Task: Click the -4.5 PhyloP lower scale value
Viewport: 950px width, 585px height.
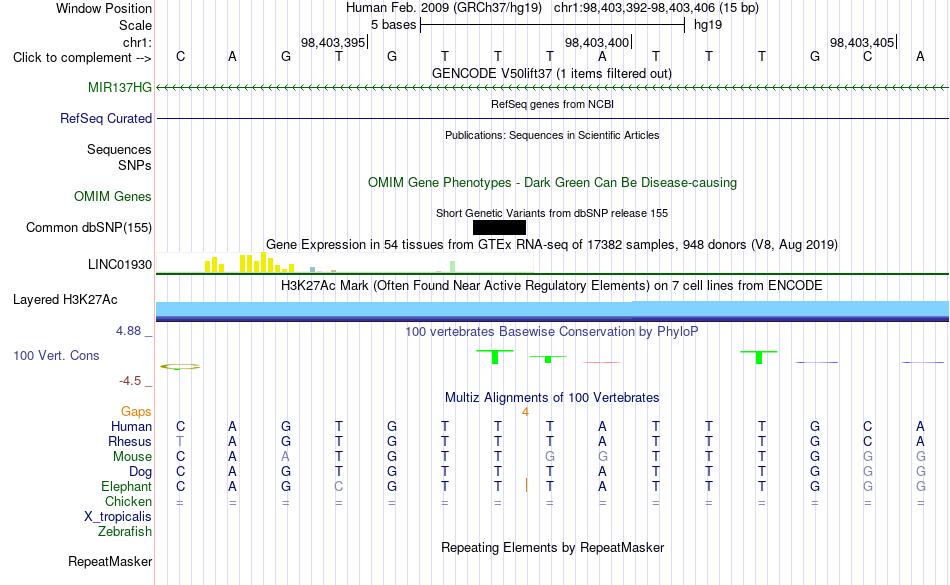Action: pos(130,380)
